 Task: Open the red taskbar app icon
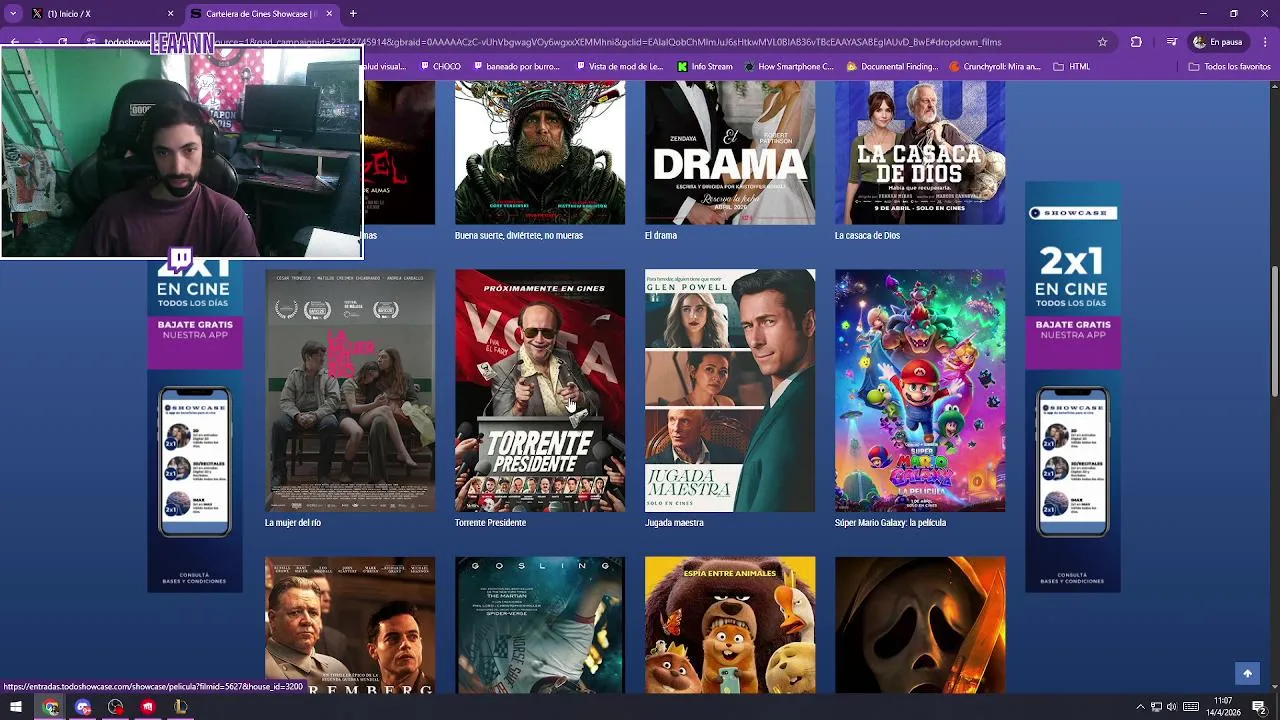click(148, 707)
